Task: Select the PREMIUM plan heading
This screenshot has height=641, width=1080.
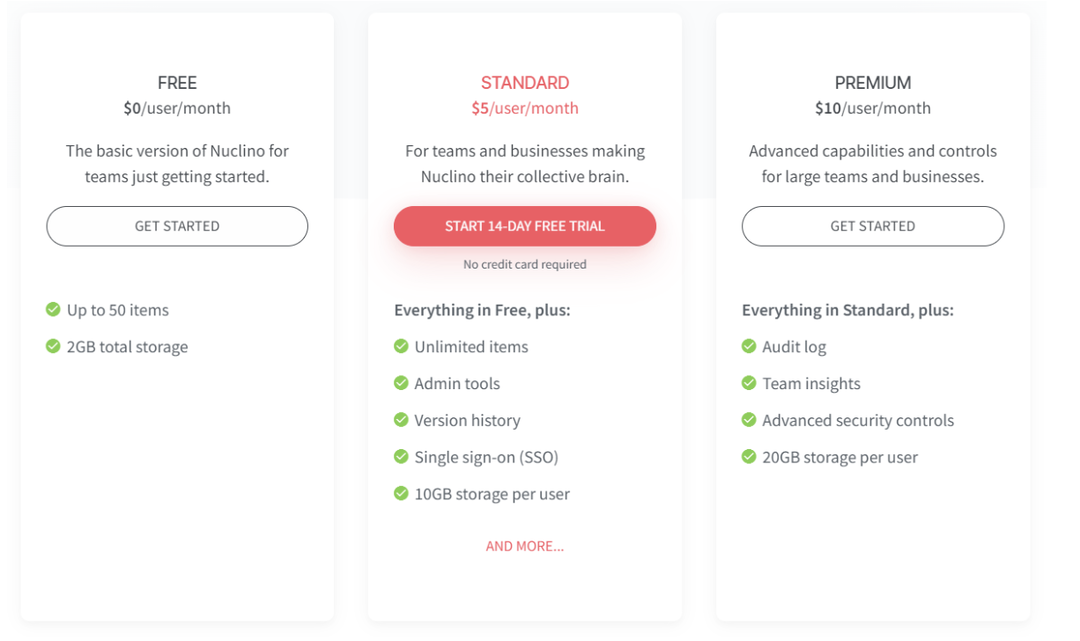Action: [x=873, y=83]
